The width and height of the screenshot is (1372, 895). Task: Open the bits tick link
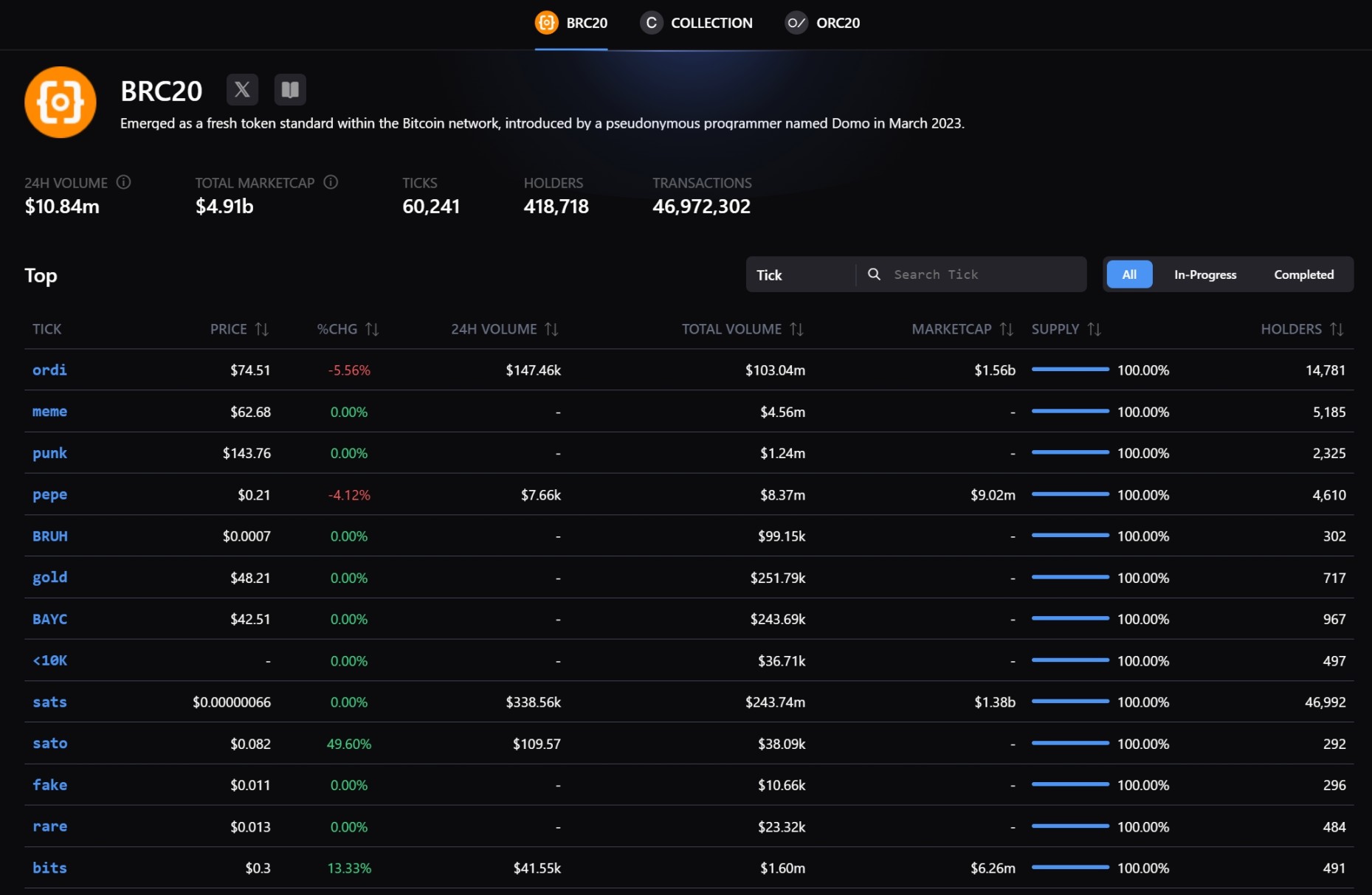(x=49, y=868)
